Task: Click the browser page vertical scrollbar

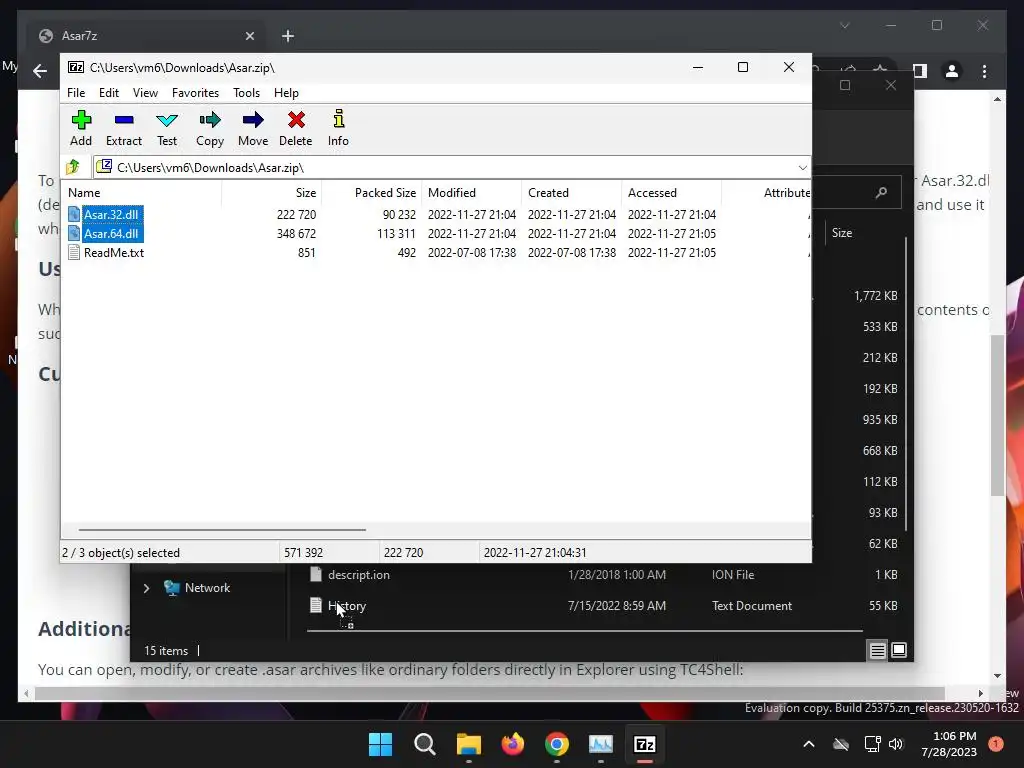Action: coord(997,414)
